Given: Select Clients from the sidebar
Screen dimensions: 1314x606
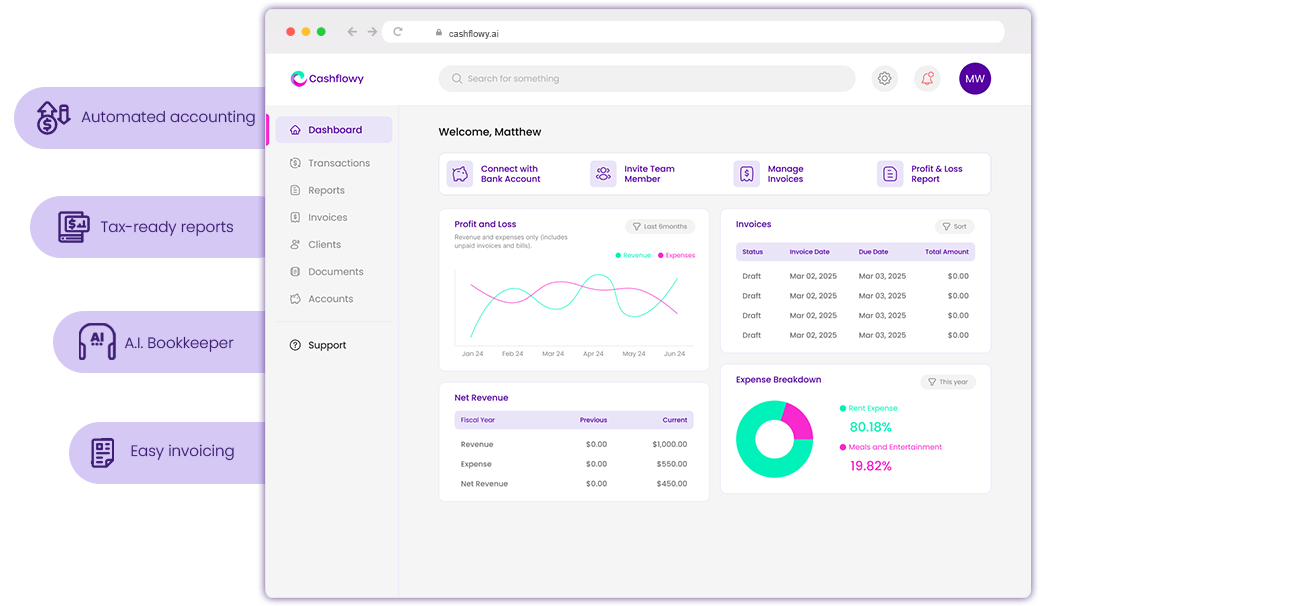Looking at the screenshot, I should (x=324, y=244).
